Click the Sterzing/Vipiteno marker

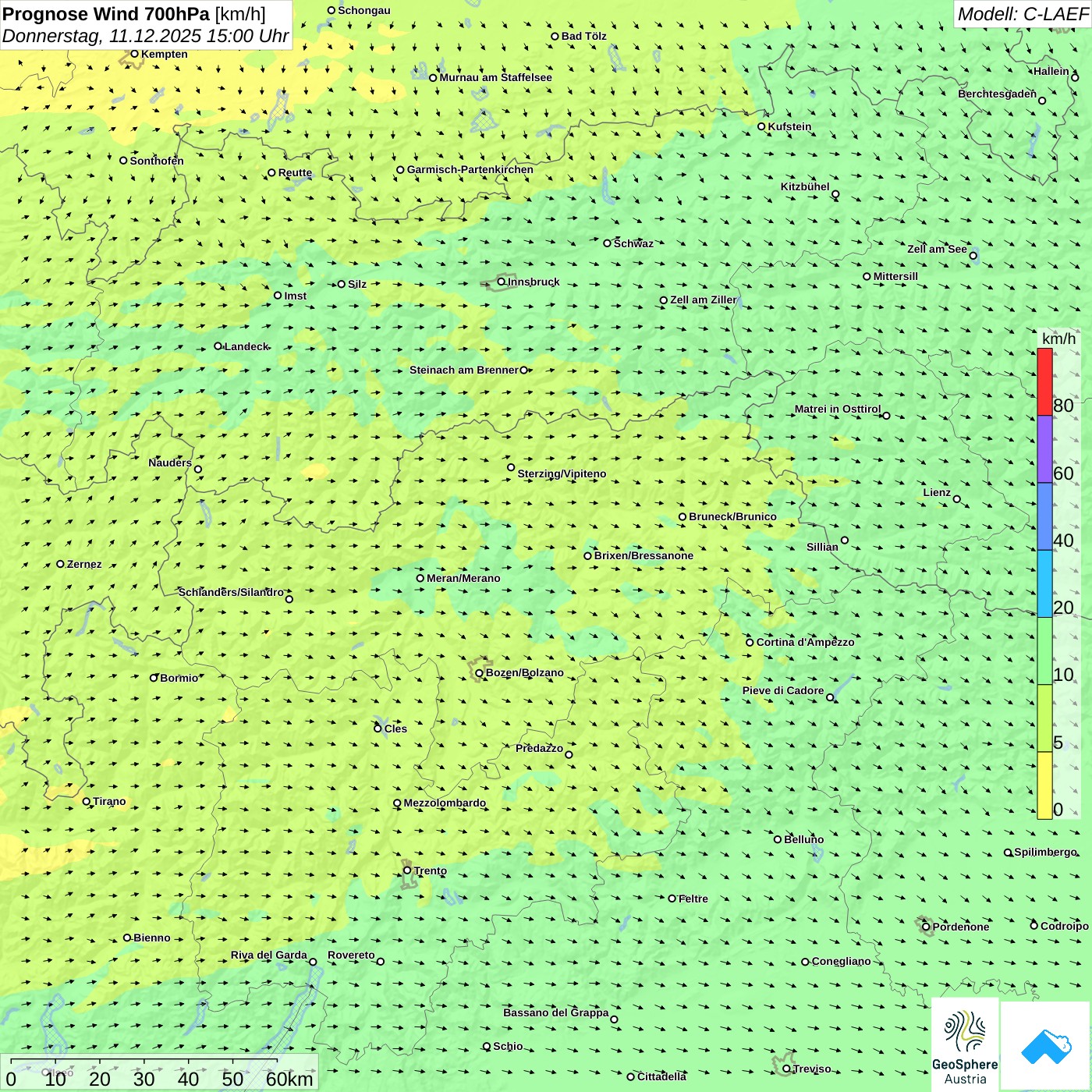(511, 467)
